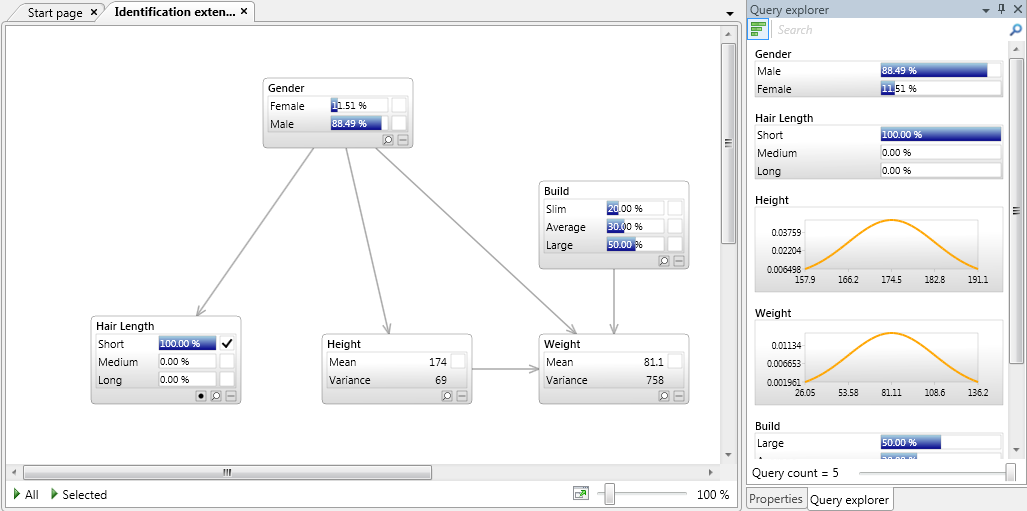Click the evidence box next to Weight Mean

pyautogui.click(x=675, y=362)
